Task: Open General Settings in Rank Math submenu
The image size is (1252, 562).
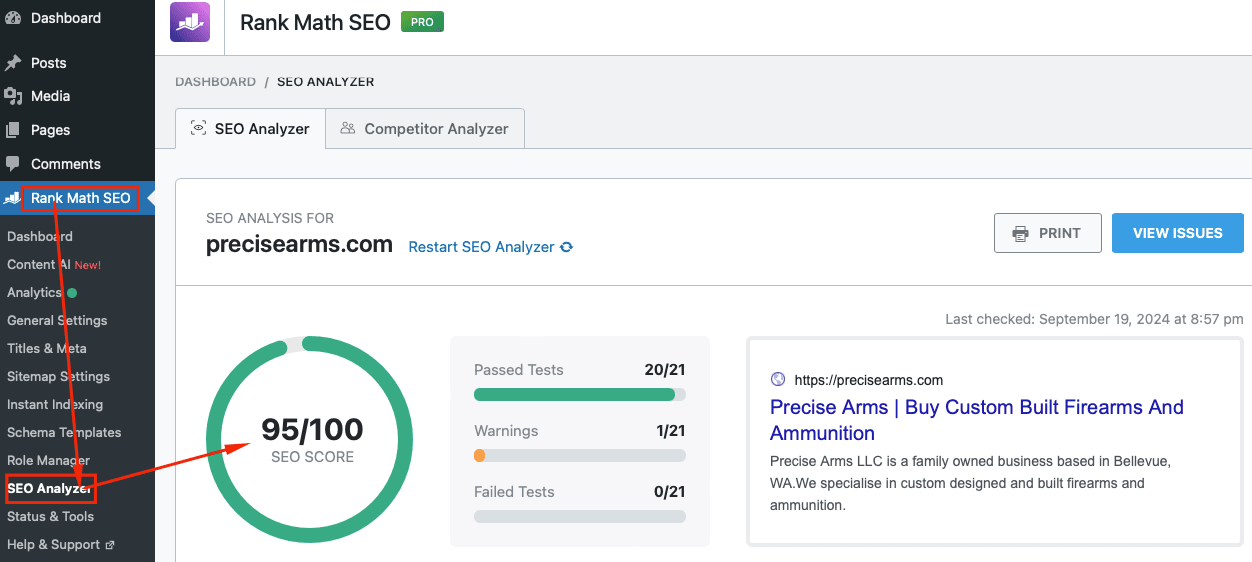Action: [x=57, y=321]
